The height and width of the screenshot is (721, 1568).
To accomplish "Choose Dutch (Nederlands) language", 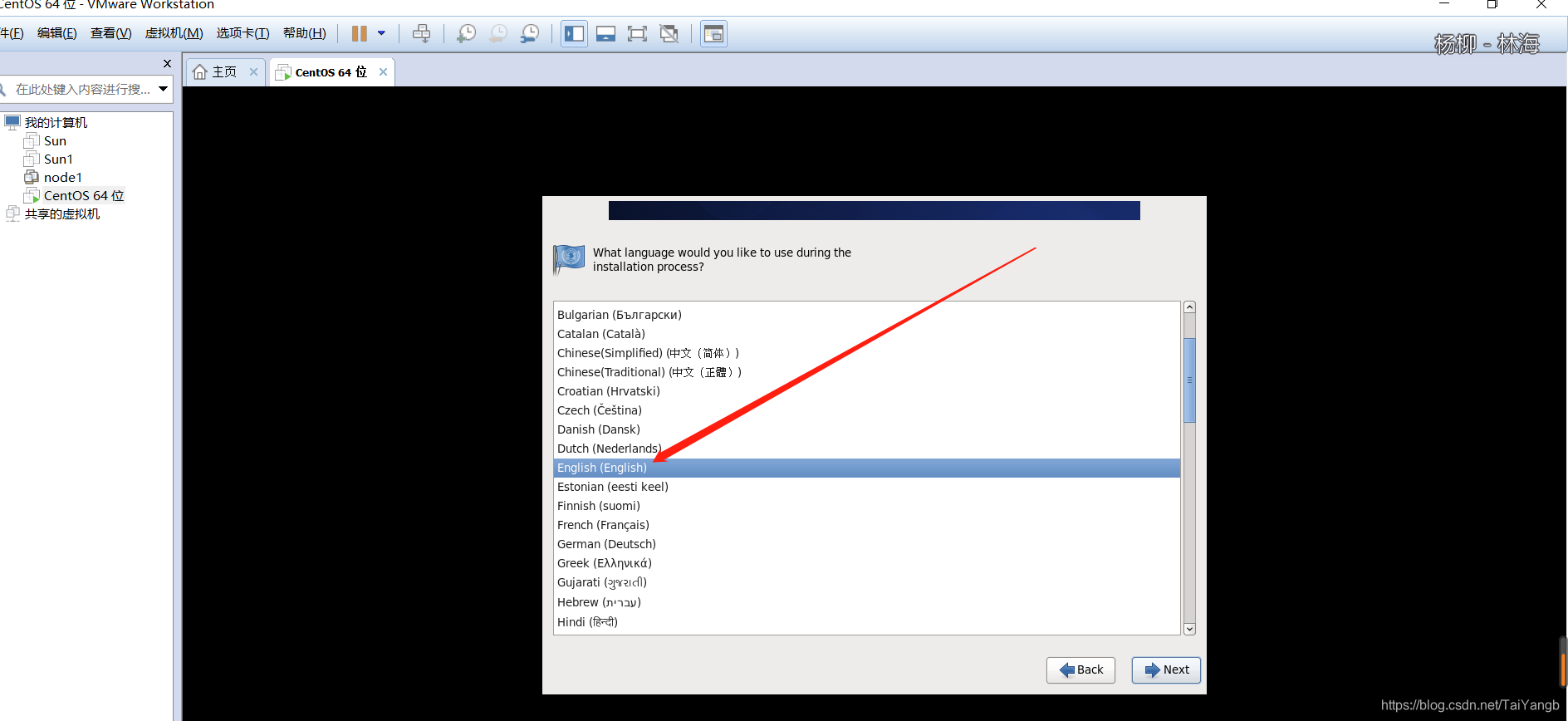I will [x=866, y=449].
